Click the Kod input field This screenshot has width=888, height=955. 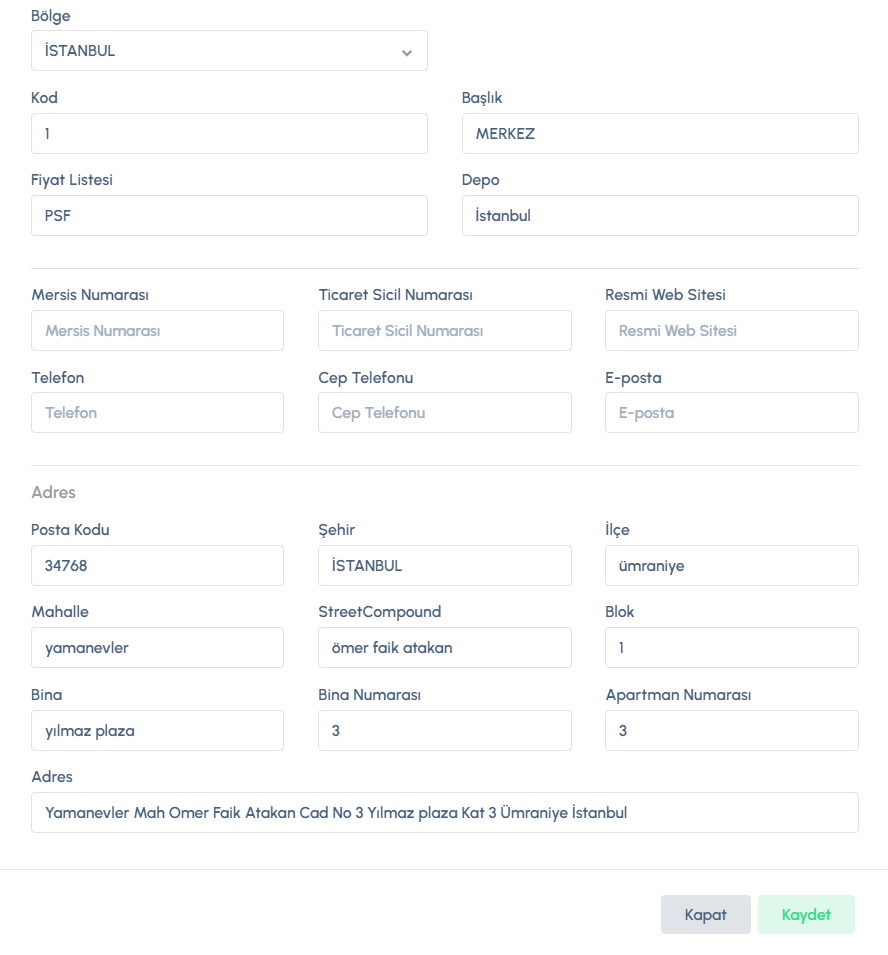[229, 133]
